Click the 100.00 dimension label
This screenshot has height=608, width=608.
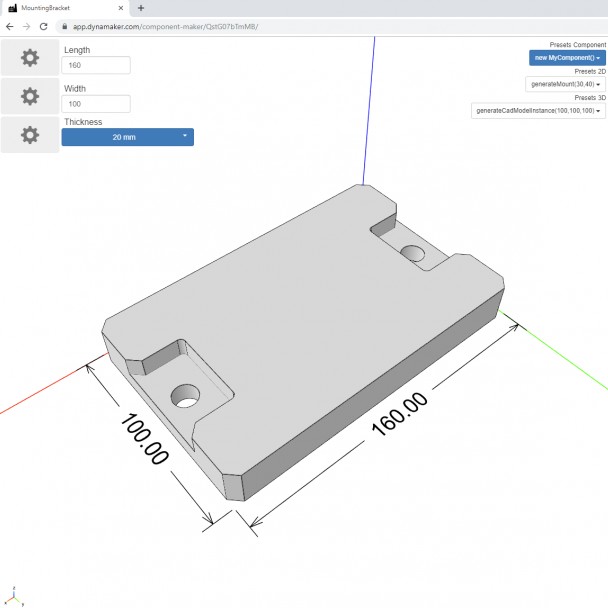(x=142, y=437)
